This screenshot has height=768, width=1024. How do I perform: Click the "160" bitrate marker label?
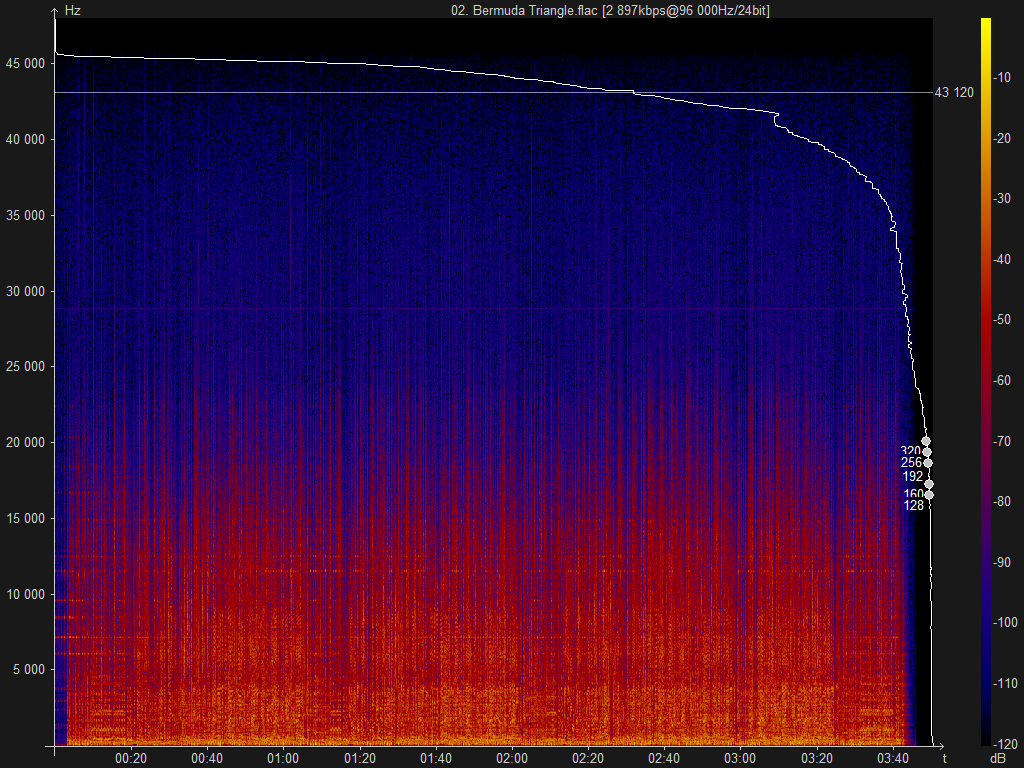coord(914,494)
